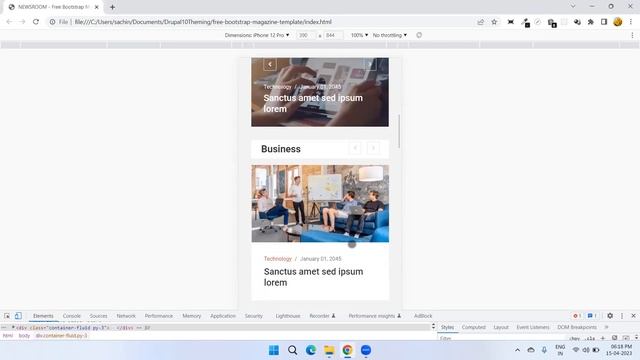Open the Extensions puzzle-piece icon

coord(590,22)
